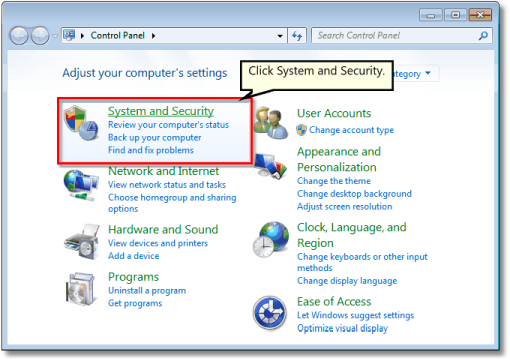The height and width of the screenshot is (361, 510).
Task: Open the Ease of Access icon
Action: coord(270,313)
